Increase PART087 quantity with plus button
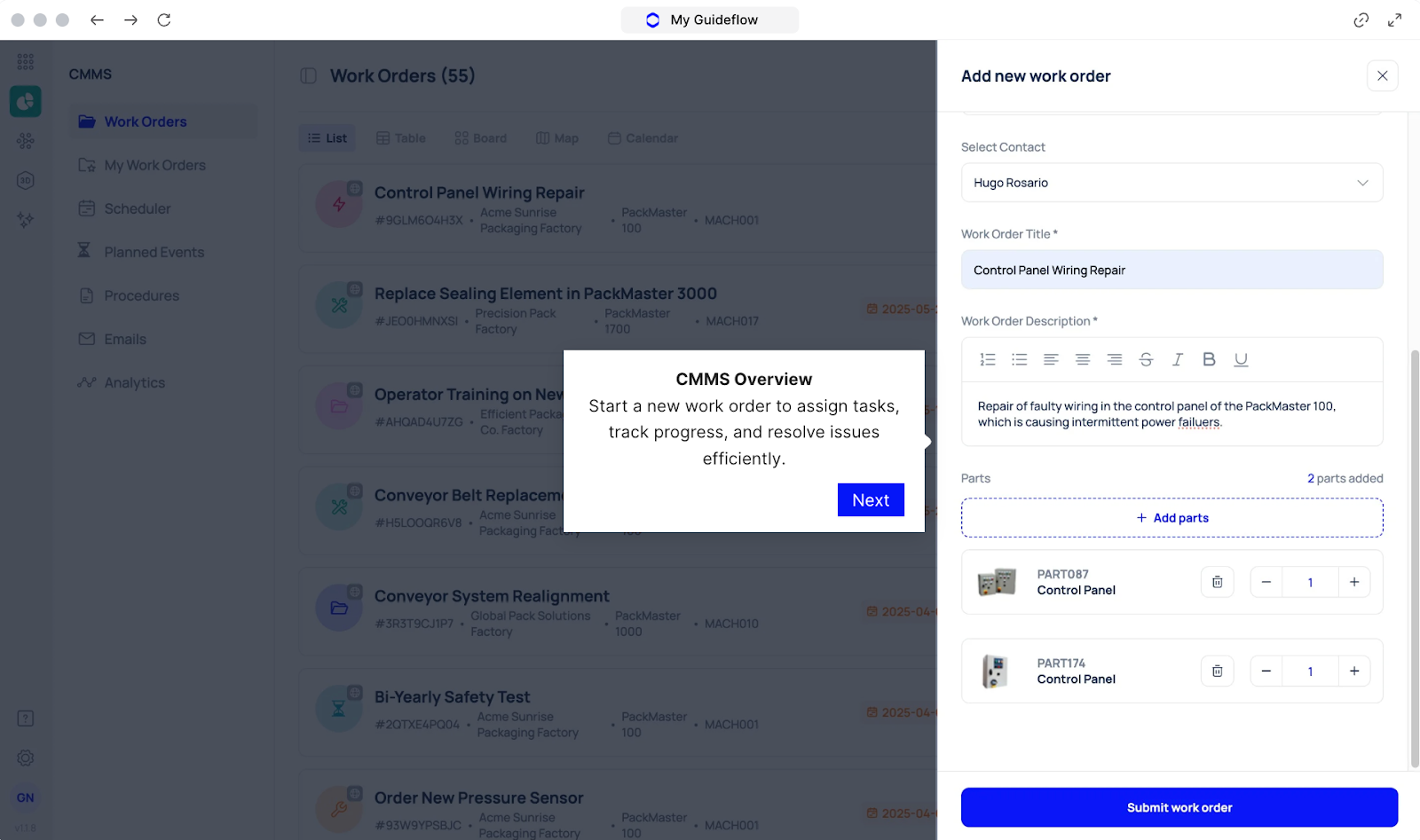Viewport: 1420px width, 840px height. click(x=1354, y=582)
